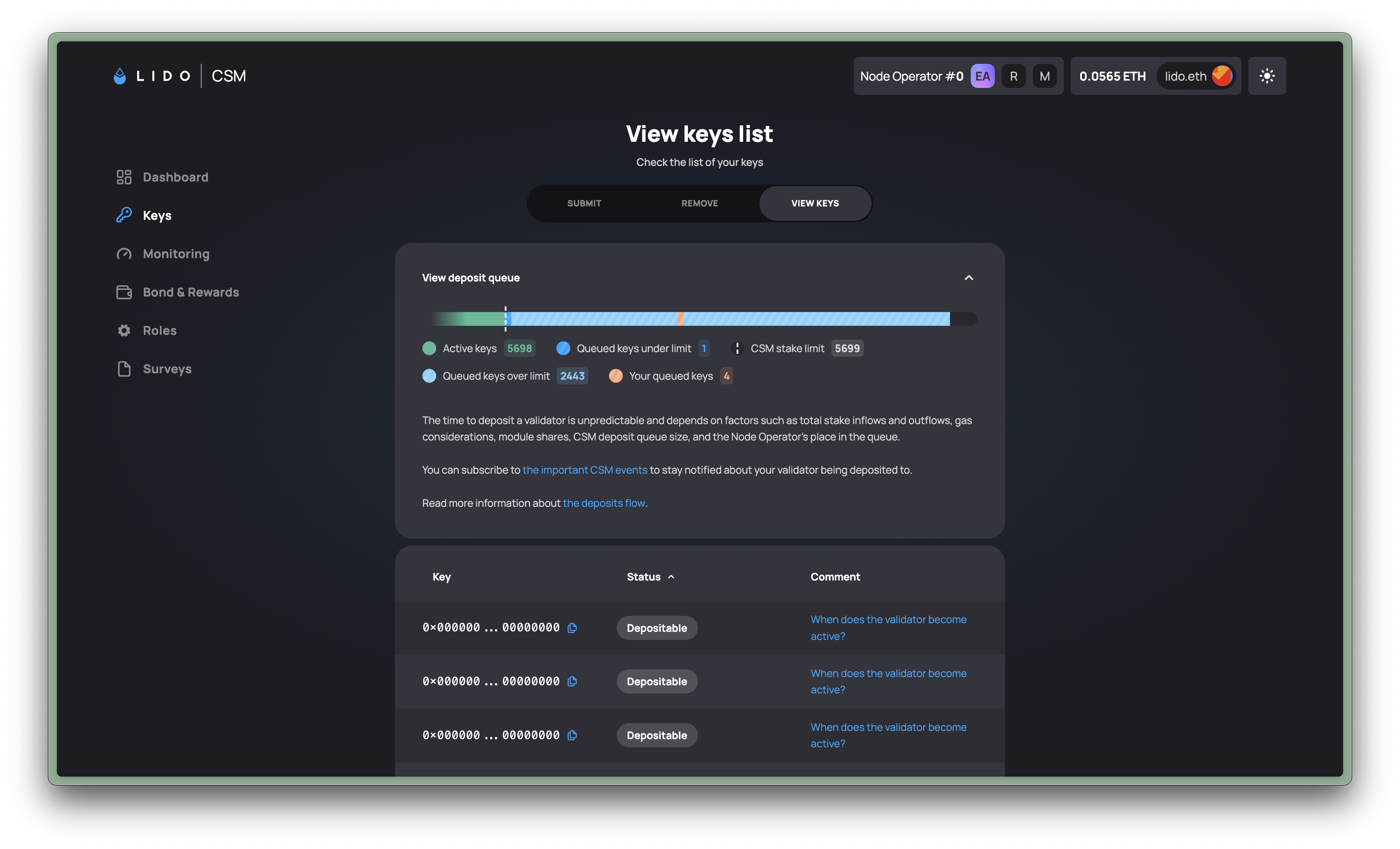
Task: Open third row validator become active link
Action: pos(888,735)
